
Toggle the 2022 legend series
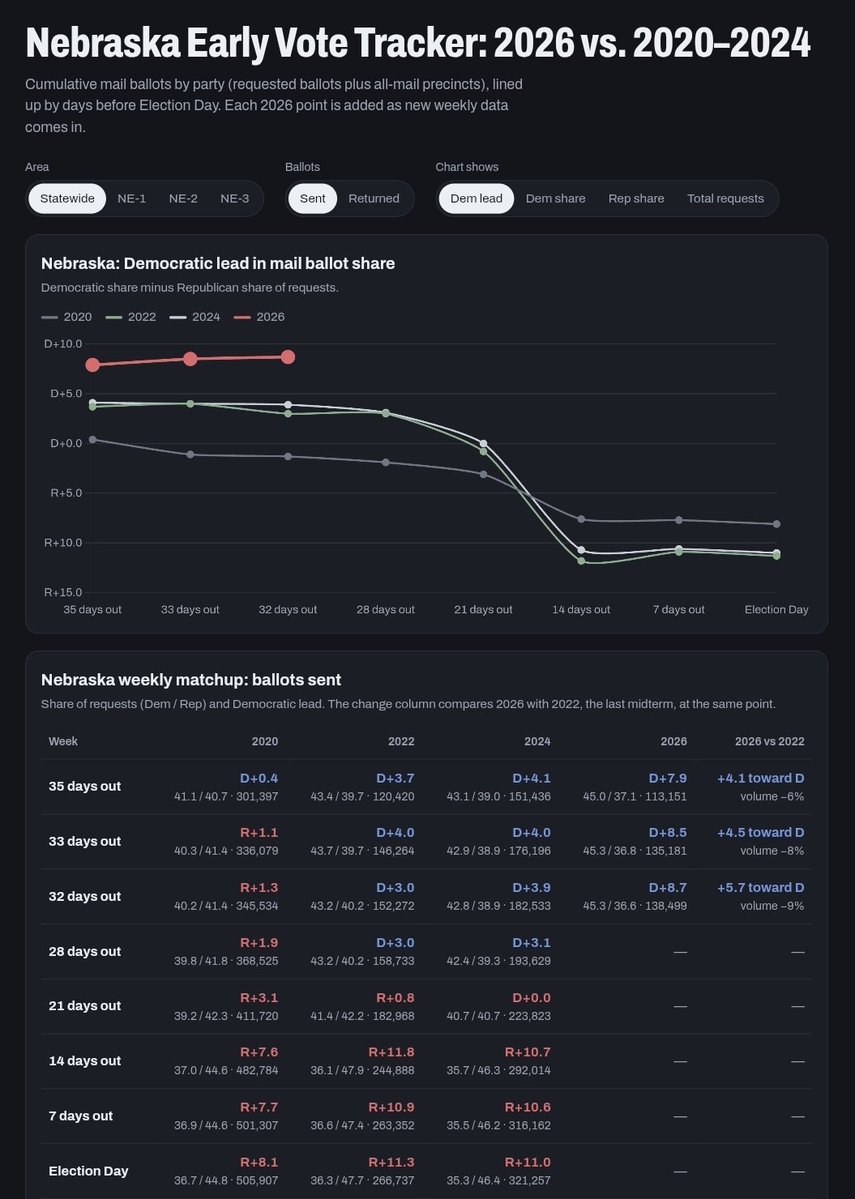131,317
